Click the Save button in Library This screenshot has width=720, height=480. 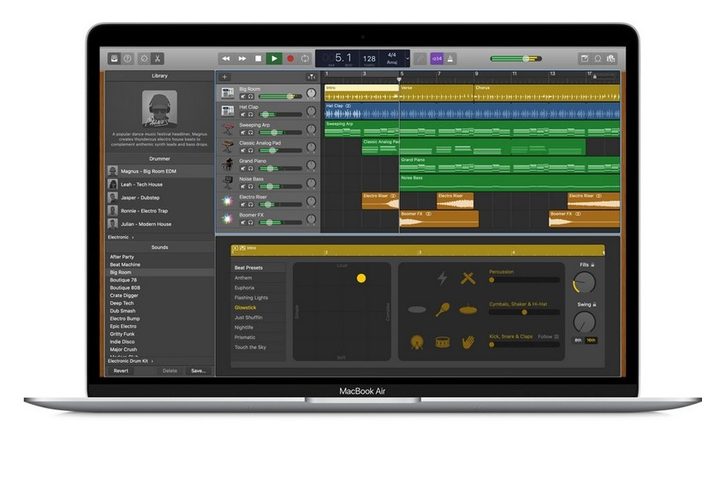(198, 371)
